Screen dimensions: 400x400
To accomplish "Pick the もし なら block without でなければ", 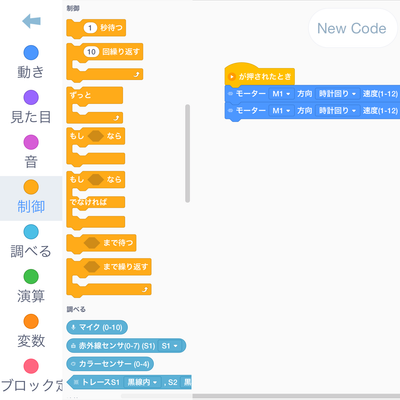I will pyautogui.click(x=96, y=147).
